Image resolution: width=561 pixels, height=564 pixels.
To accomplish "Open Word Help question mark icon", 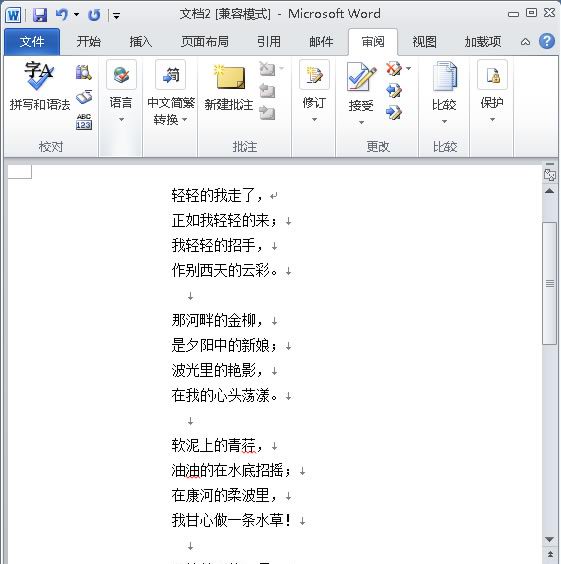I will click(547, 41).
